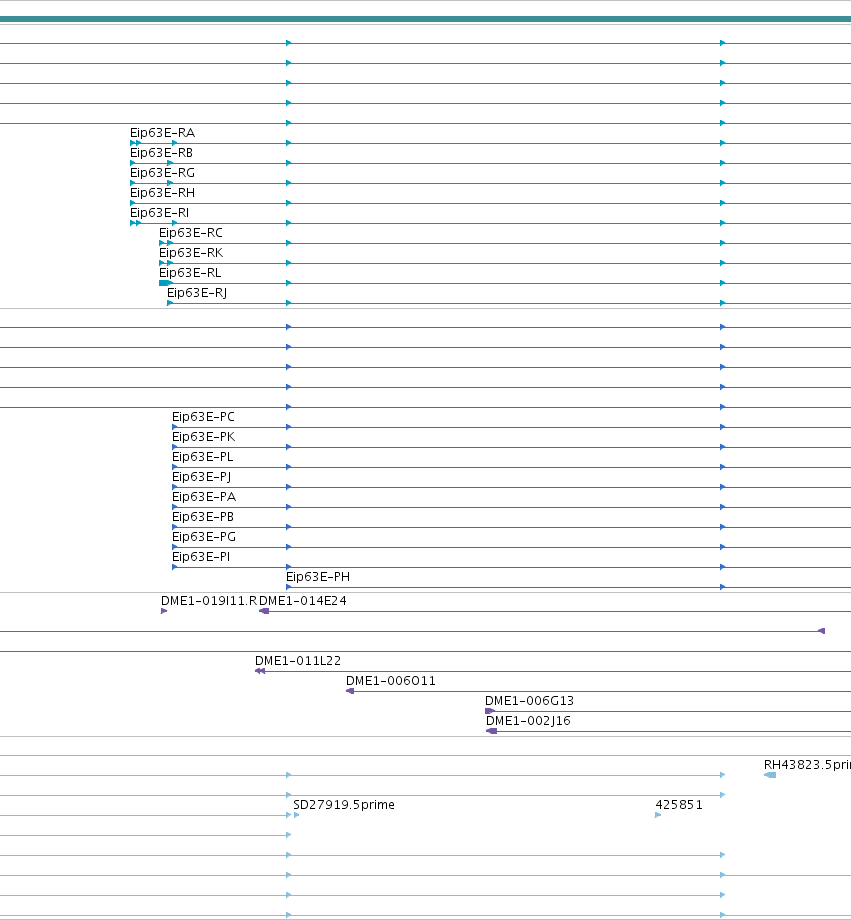Click the top teal chromosome bar
This screenshot has height=920, width=851.
click(426, 19)
